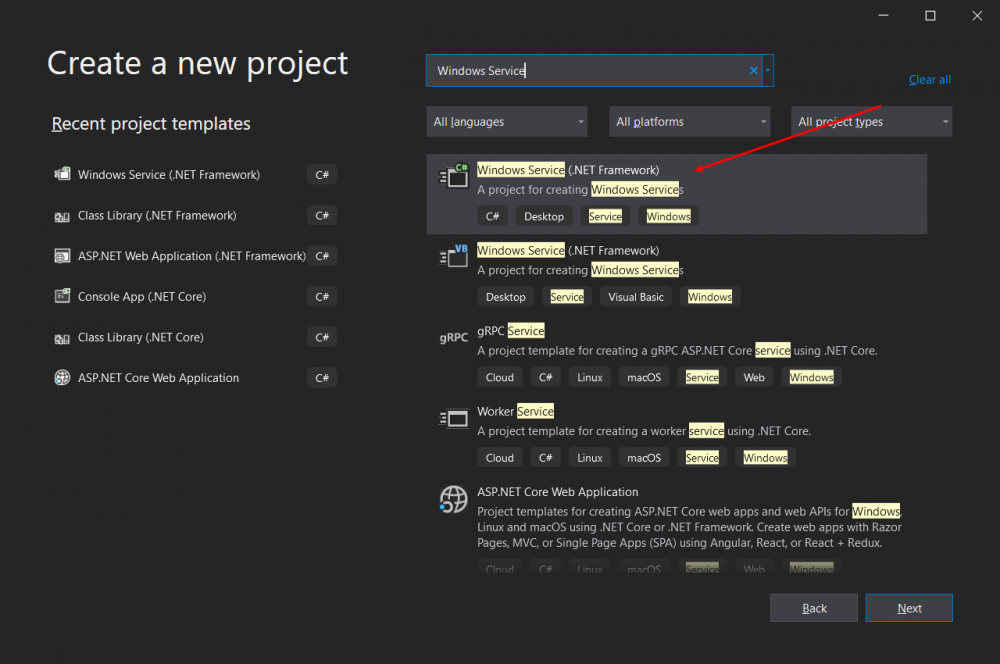Open the search history dropdown arrow
1000x664 pixels.
pyautogui.click(x=768, y=71)
